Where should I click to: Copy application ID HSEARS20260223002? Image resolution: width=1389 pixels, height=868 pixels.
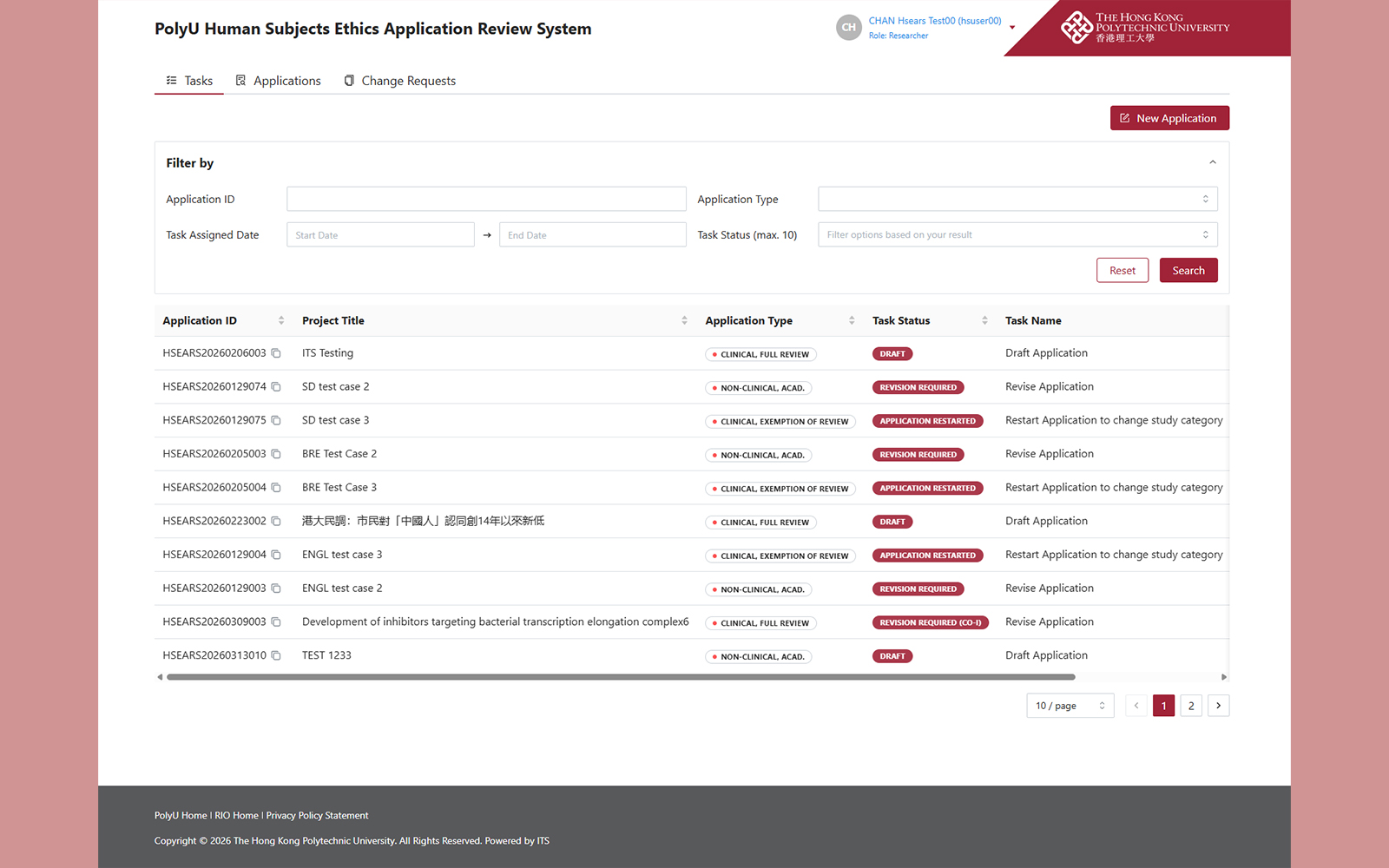276,521
